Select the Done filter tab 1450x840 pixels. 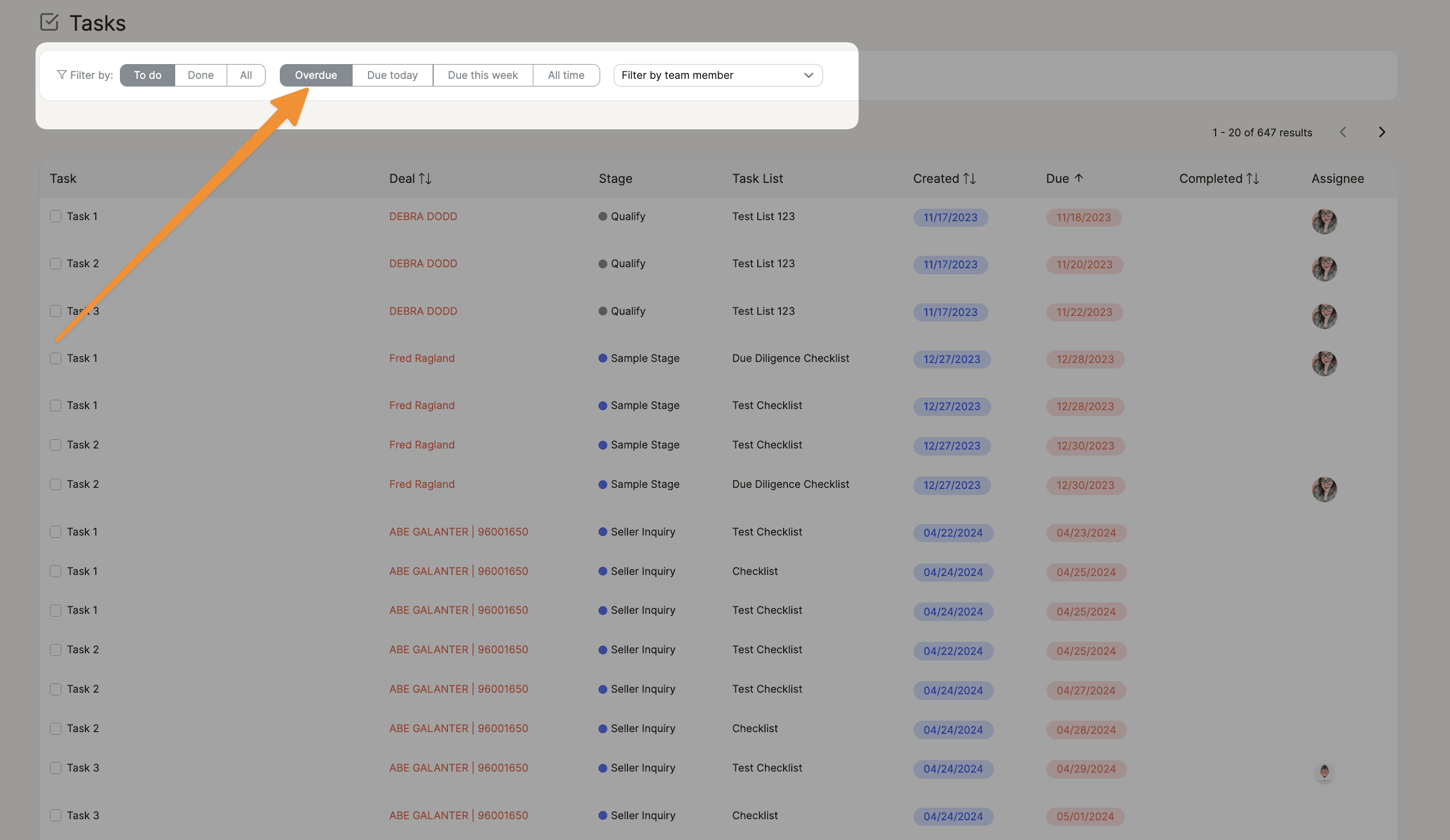(x=200, y=76)
